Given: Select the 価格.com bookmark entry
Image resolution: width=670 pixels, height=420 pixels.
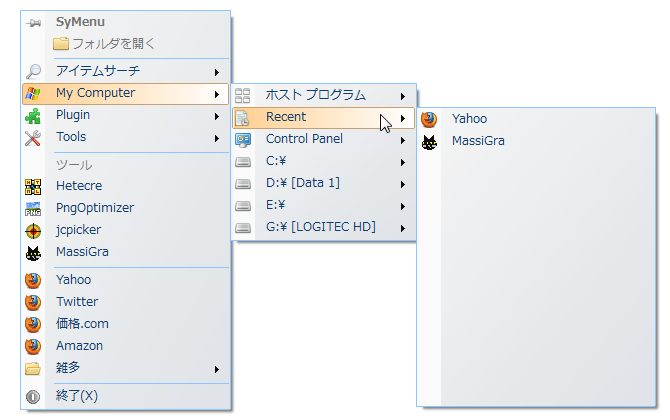Looking at the screenshot, I should point(126,324).
